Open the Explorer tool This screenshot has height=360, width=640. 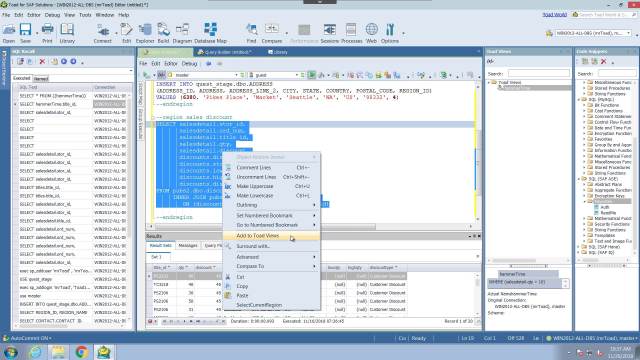[144, 33]
